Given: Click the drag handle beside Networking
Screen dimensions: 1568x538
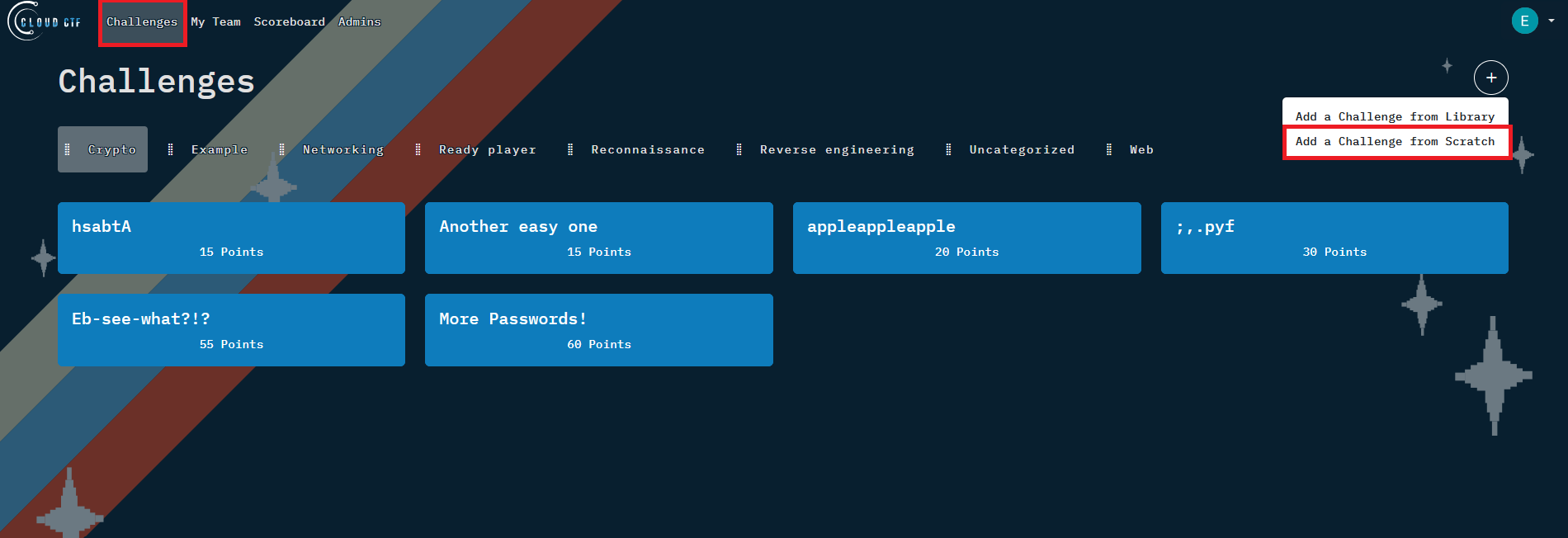Looking at the screenshot, I should pos(282,149).
